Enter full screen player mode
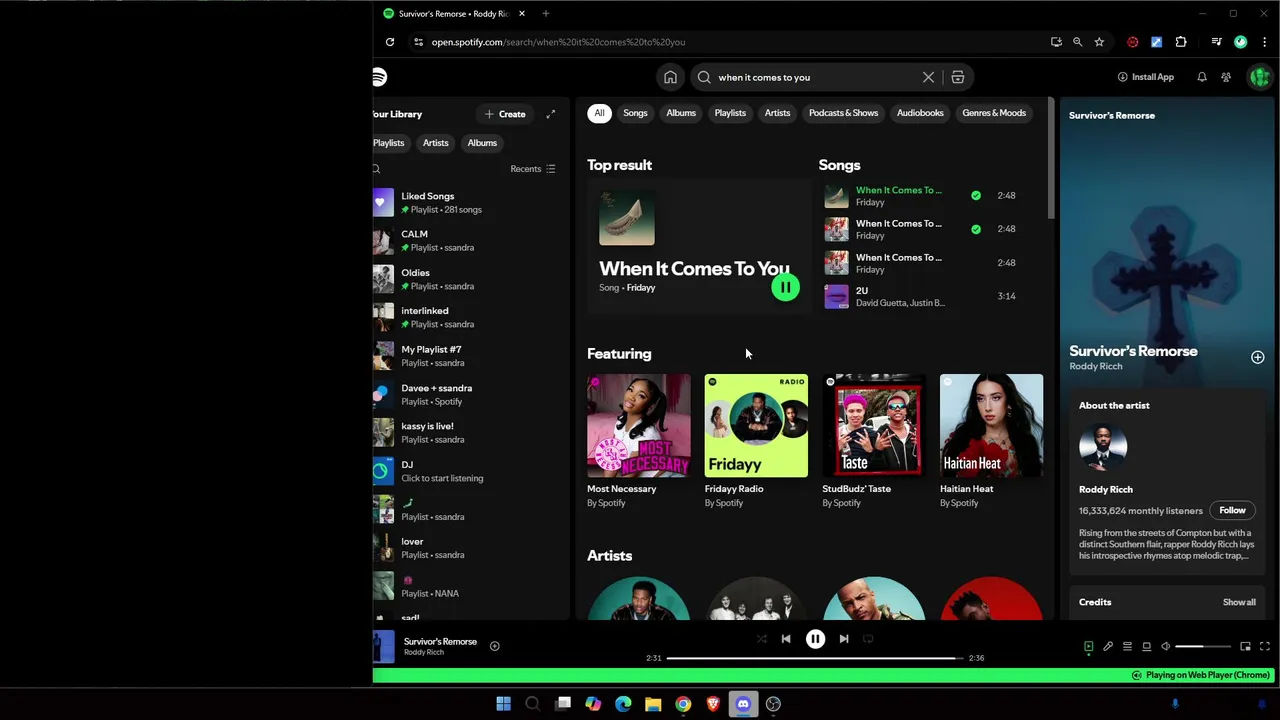1280x720 pixels. (1264, 647)
